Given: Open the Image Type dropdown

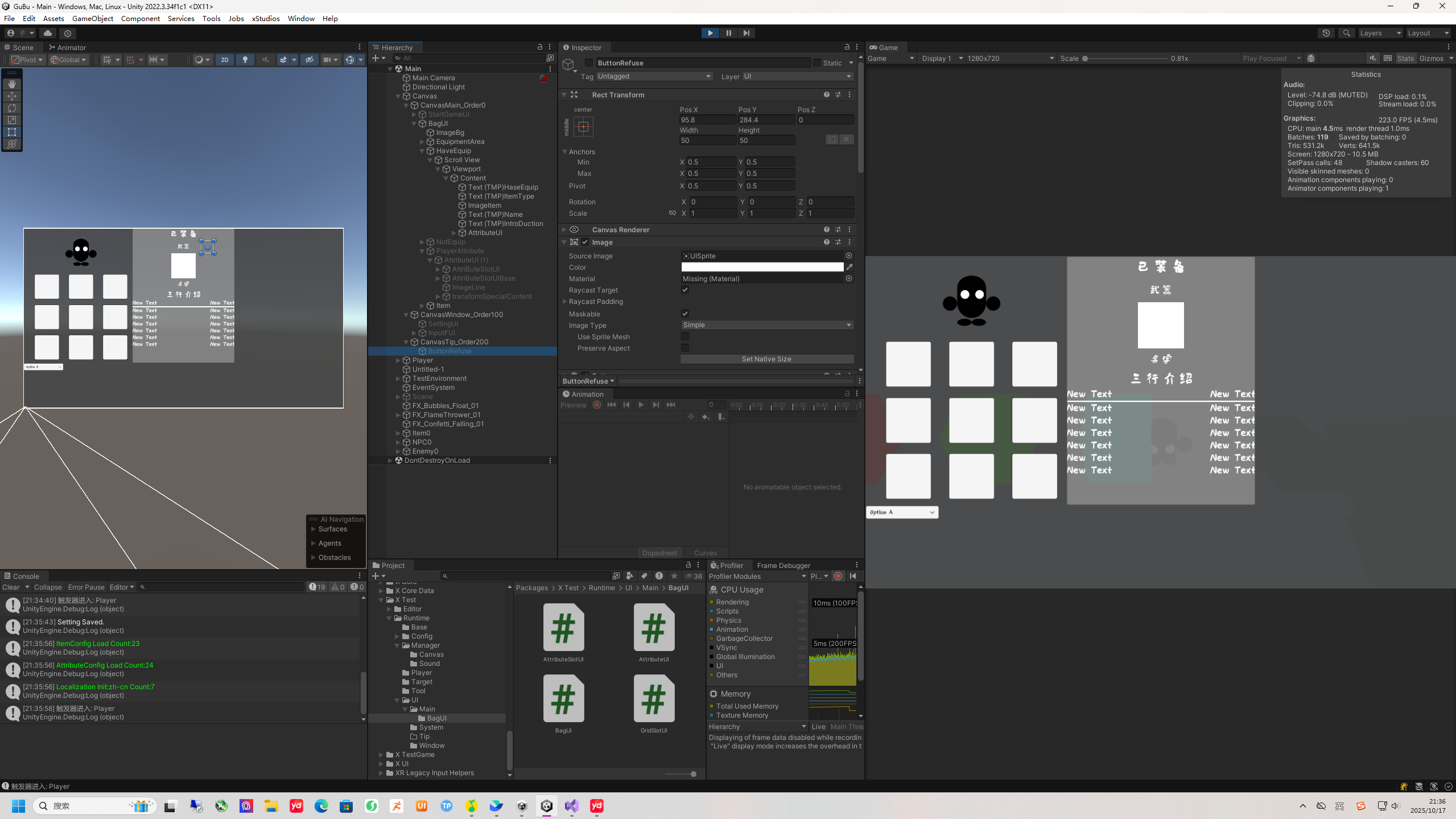Looking at the screenshot, I should point(766,325).
